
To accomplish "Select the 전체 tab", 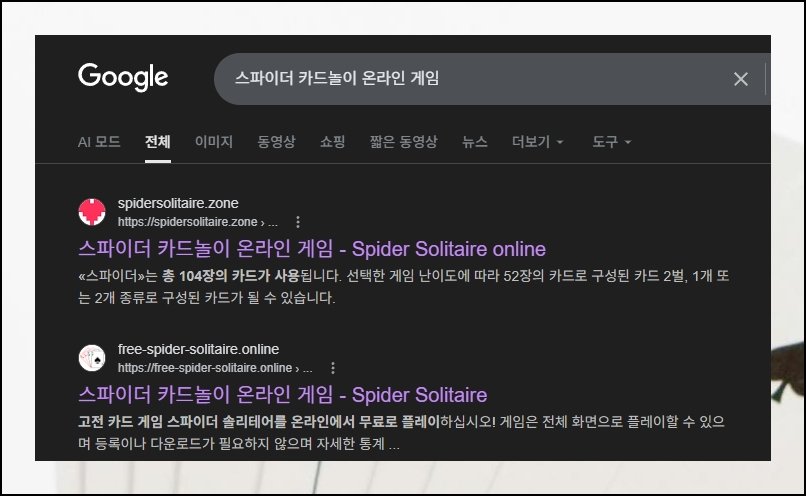I will coord(158,141).
